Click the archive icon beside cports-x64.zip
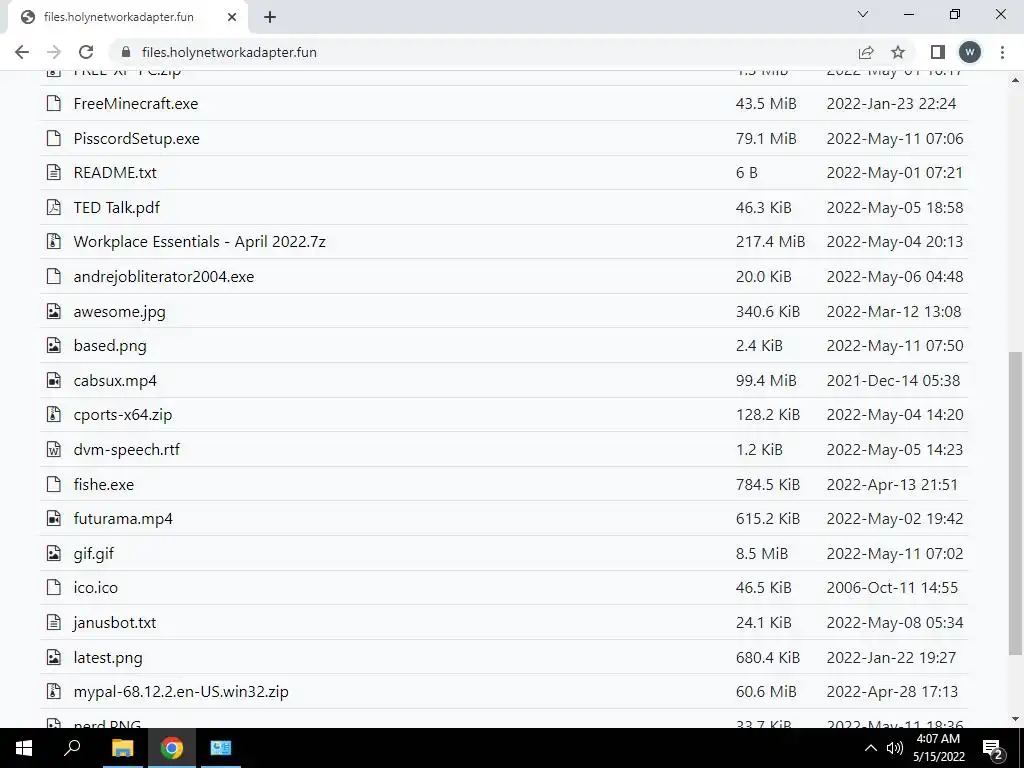This screenshot has width=1024, height=768. pos(54,415)
